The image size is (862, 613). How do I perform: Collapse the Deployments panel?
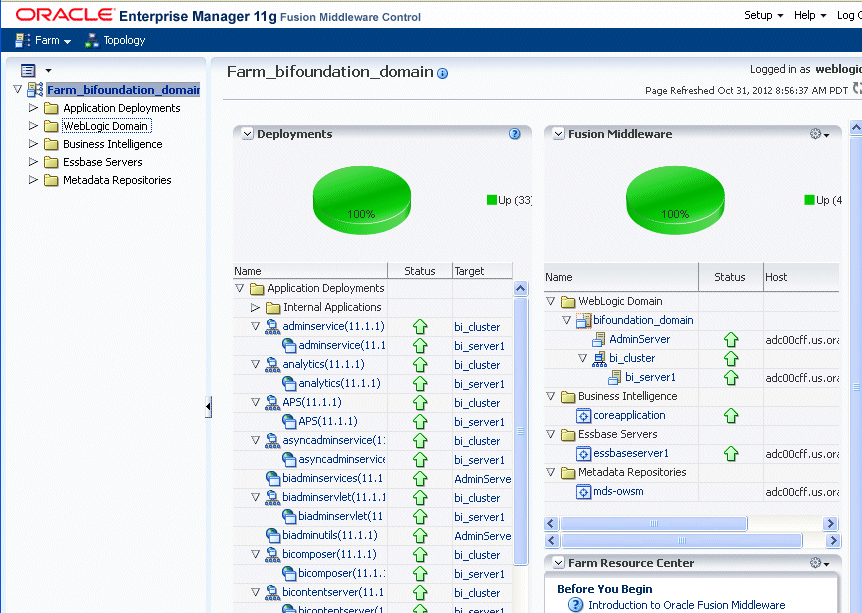(x=247, y=134)
